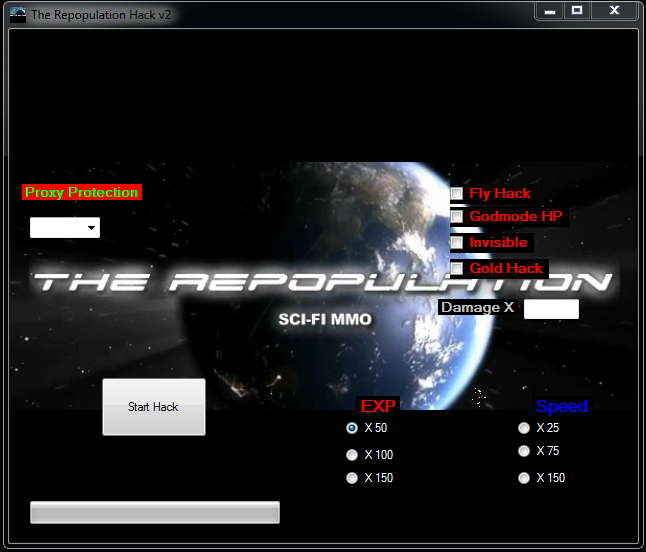Image resolution: width=646 pixels, height=552 pixels.
Task: Click the app icon in title bar
Action: [x=18, y=15]
